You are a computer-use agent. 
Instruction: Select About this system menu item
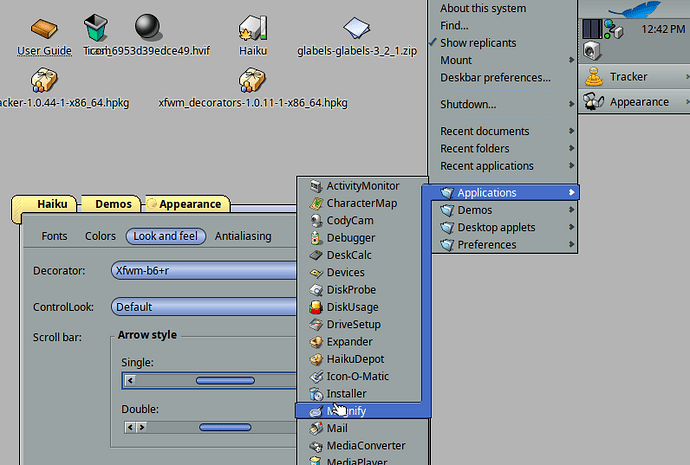point(503,8)
